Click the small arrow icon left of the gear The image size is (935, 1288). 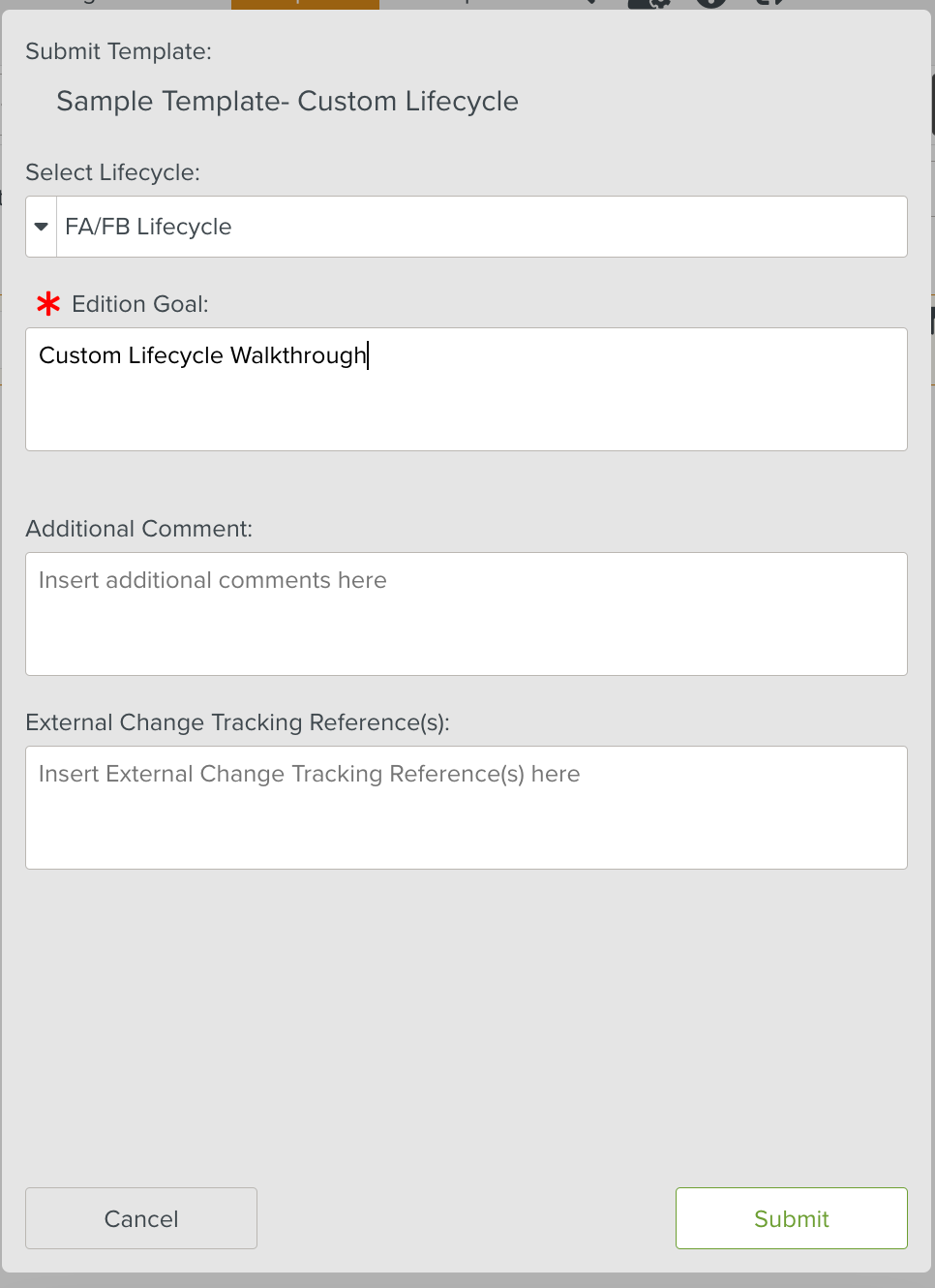click(x=592, y=3)
